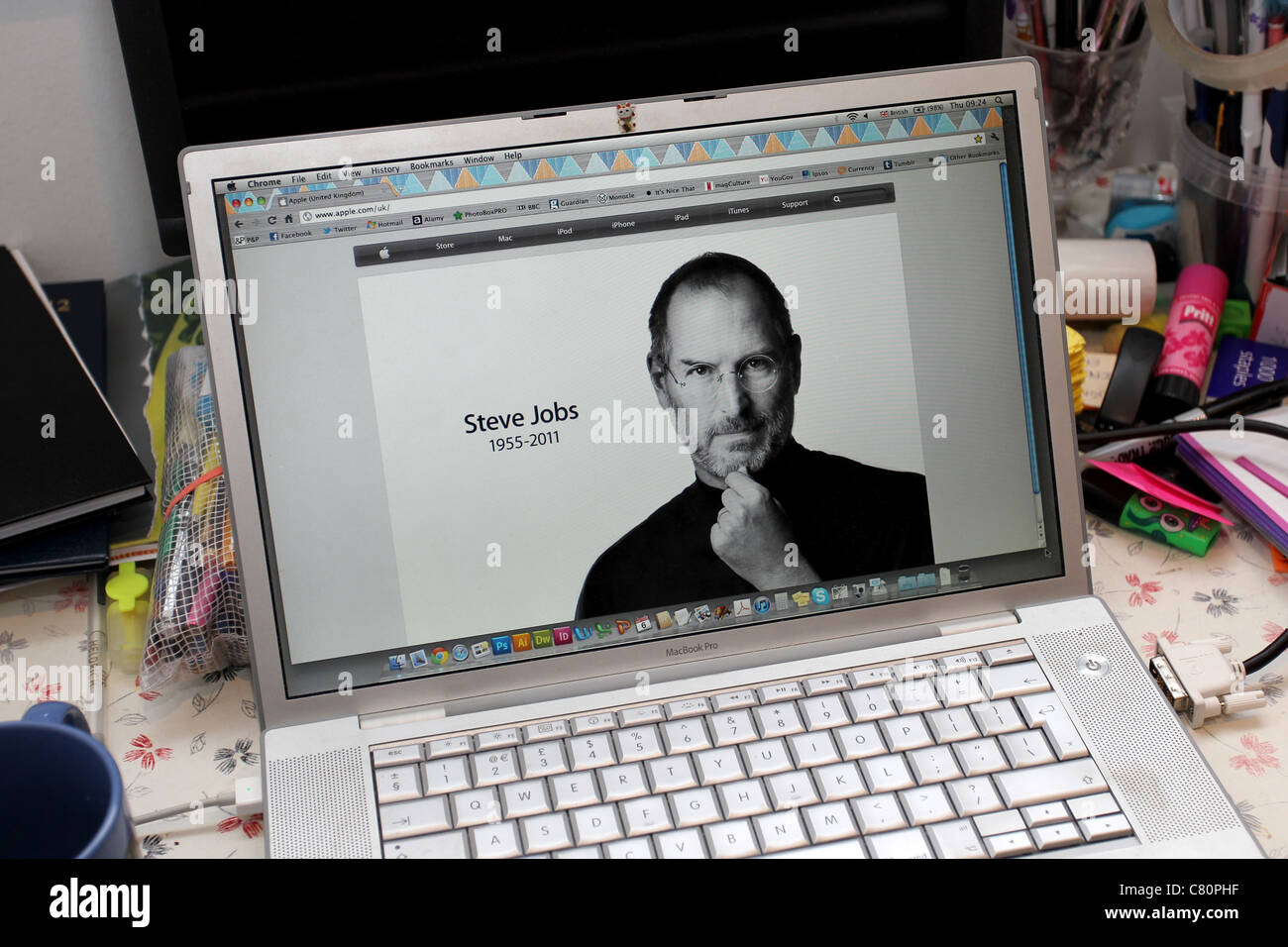The width and height of the screenshot is (1288, 947).
Task: Open Adobe Acrobat from the Dock
Action: coord(742,607)
